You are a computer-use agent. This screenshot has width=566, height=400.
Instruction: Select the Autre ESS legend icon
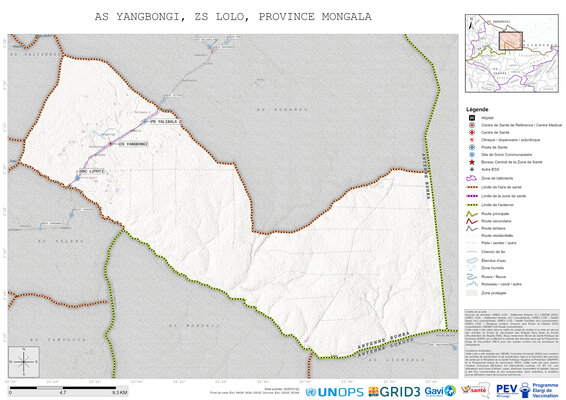coord(471,169)
